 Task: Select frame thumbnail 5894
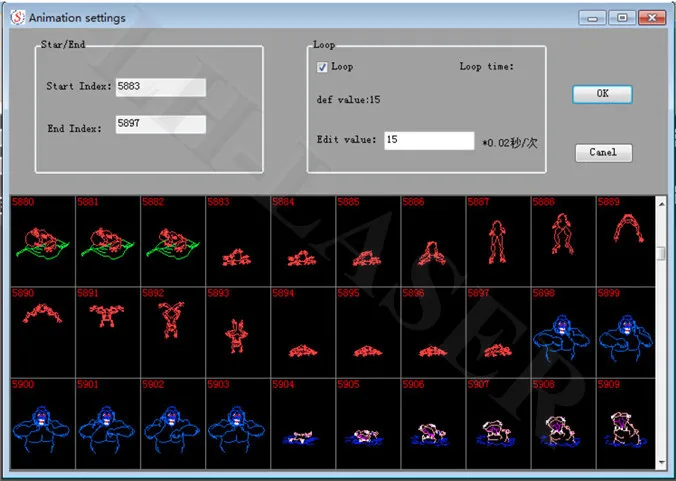(x=304, y=332)
